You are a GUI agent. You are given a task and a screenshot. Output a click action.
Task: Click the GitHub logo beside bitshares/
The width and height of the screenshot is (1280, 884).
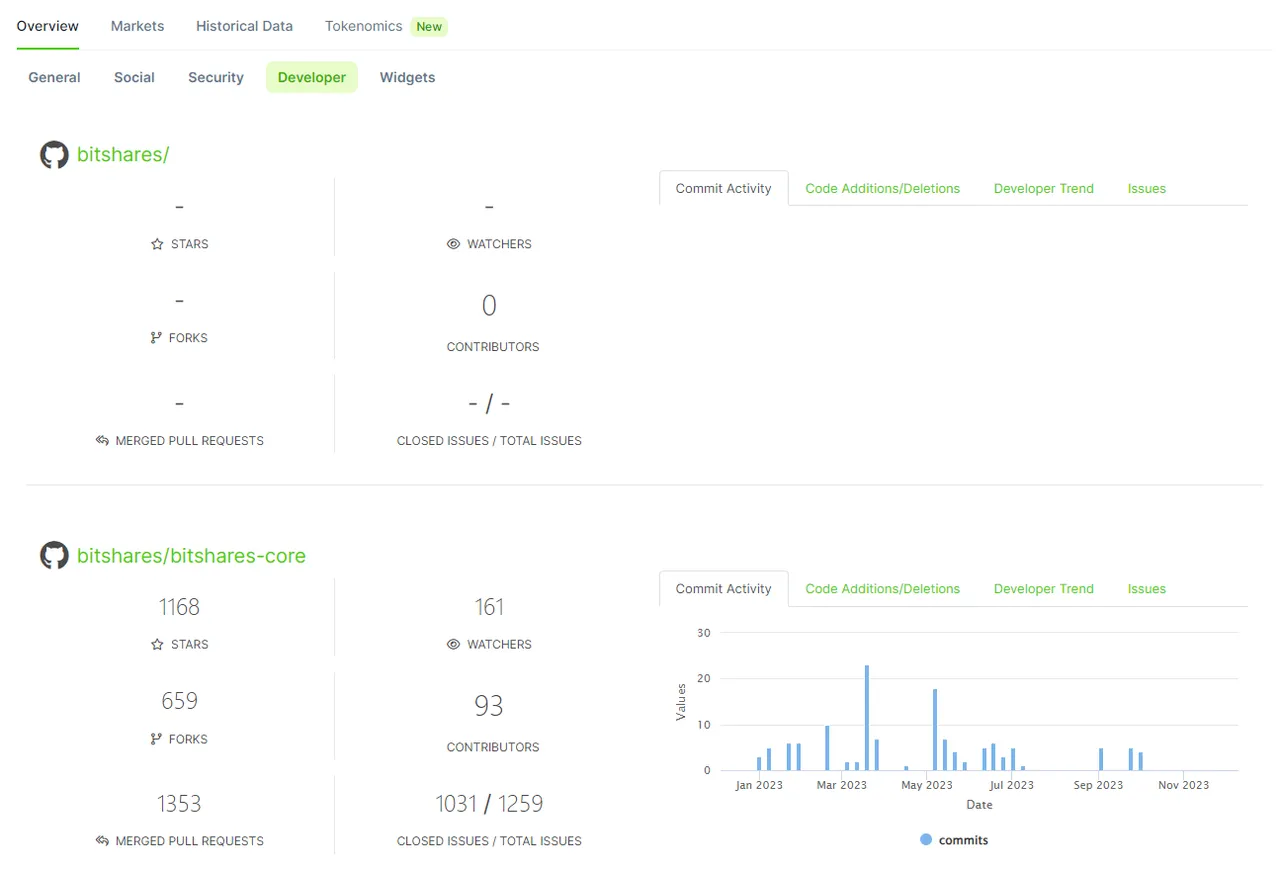pyautogui.click(x=54, y=155)
